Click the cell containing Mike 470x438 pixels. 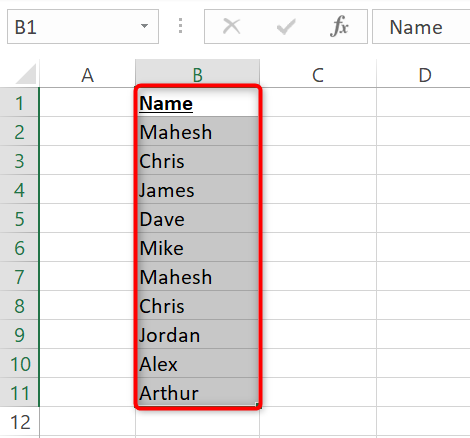198,247
